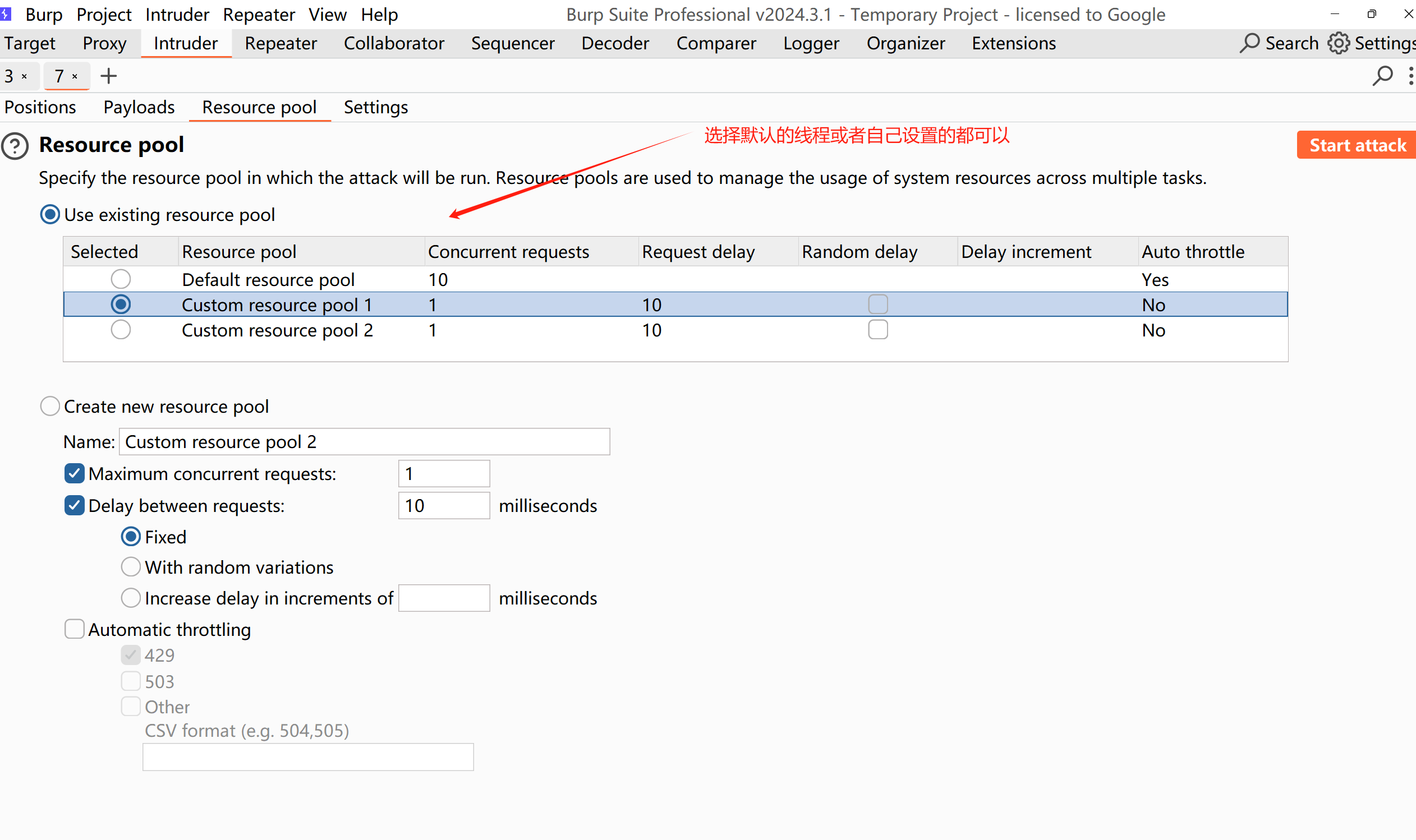1416x840 pixels.
Task: Click the Settings gear icon
Action: (x=1339, y=44)
